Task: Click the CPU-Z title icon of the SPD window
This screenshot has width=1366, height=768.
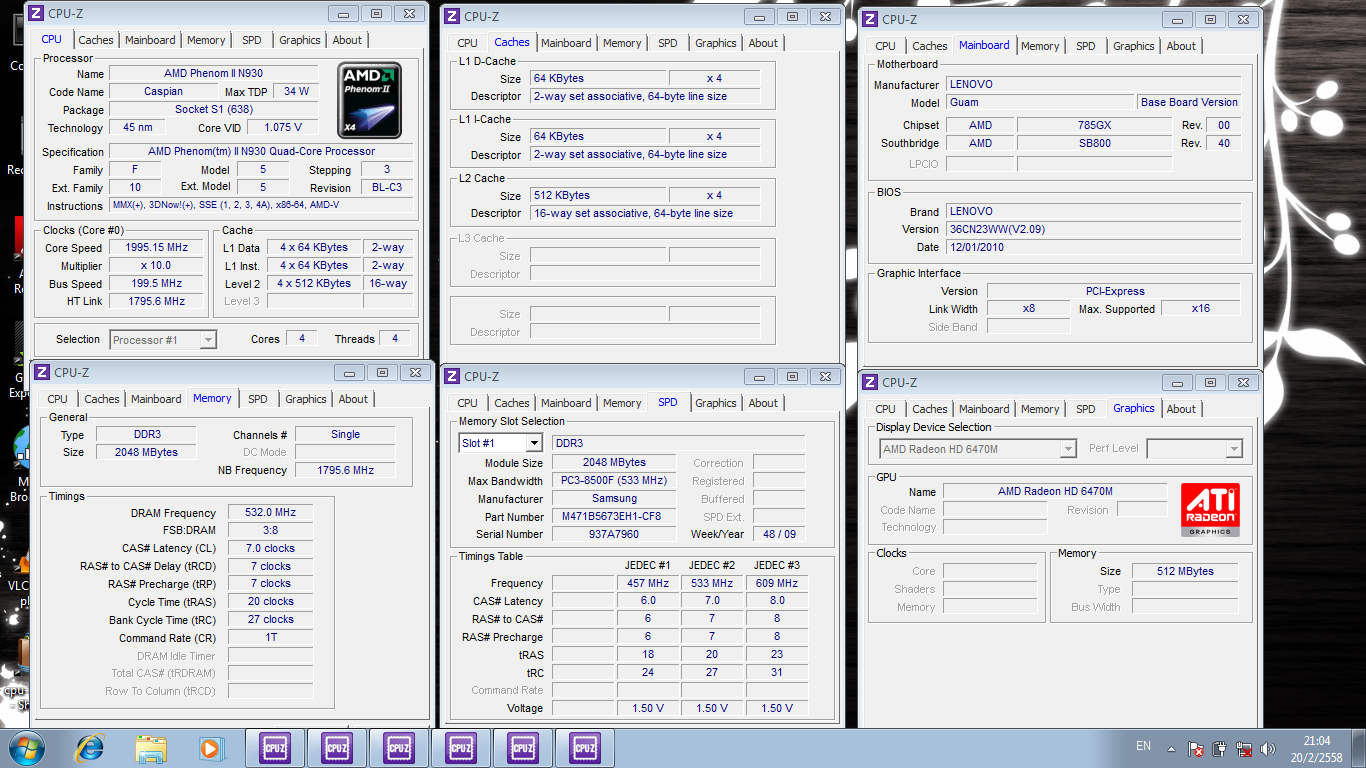Action: click(x=452, y=376)
